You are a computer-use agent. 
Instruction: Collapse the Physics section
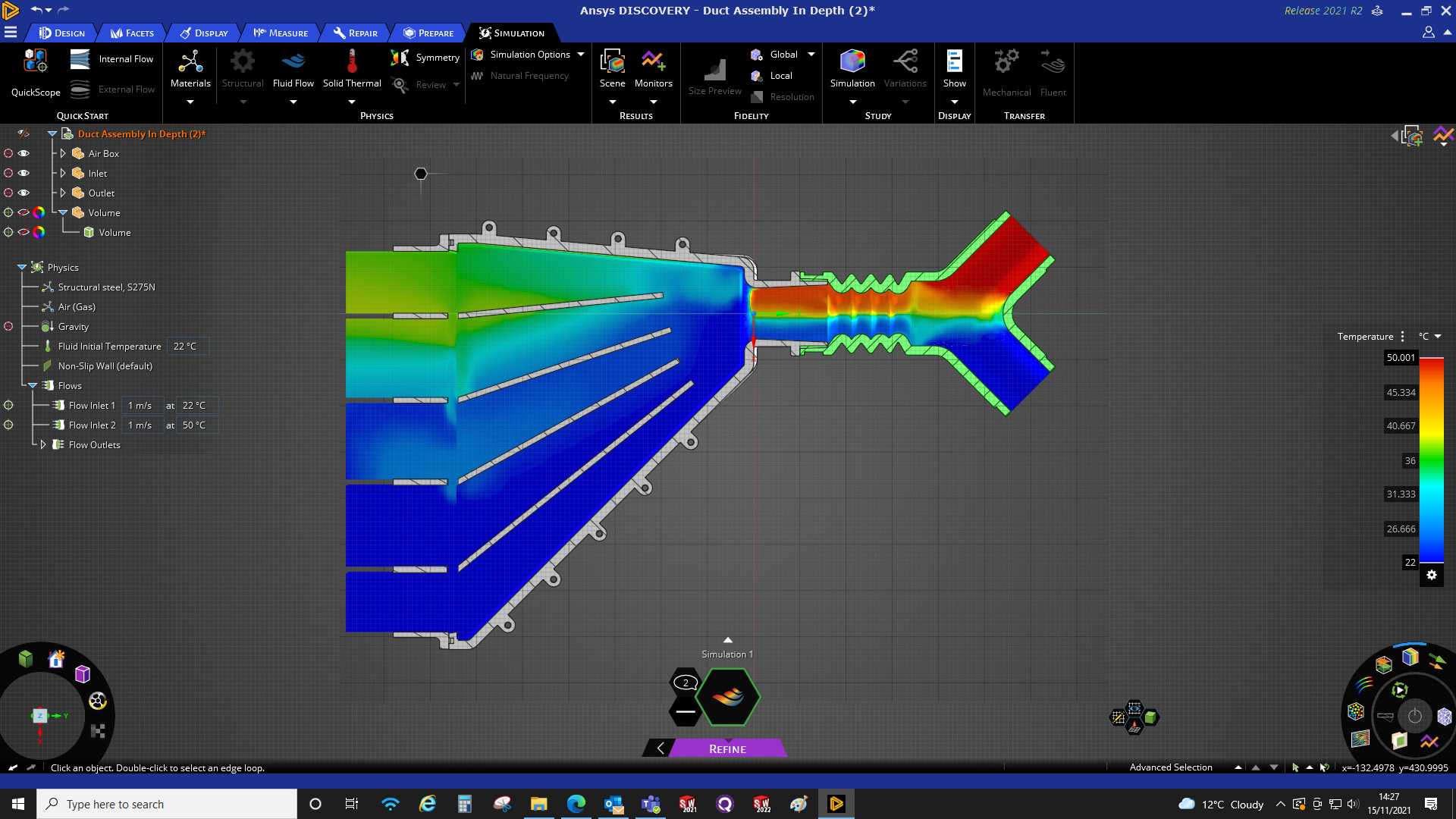point(22,267)
